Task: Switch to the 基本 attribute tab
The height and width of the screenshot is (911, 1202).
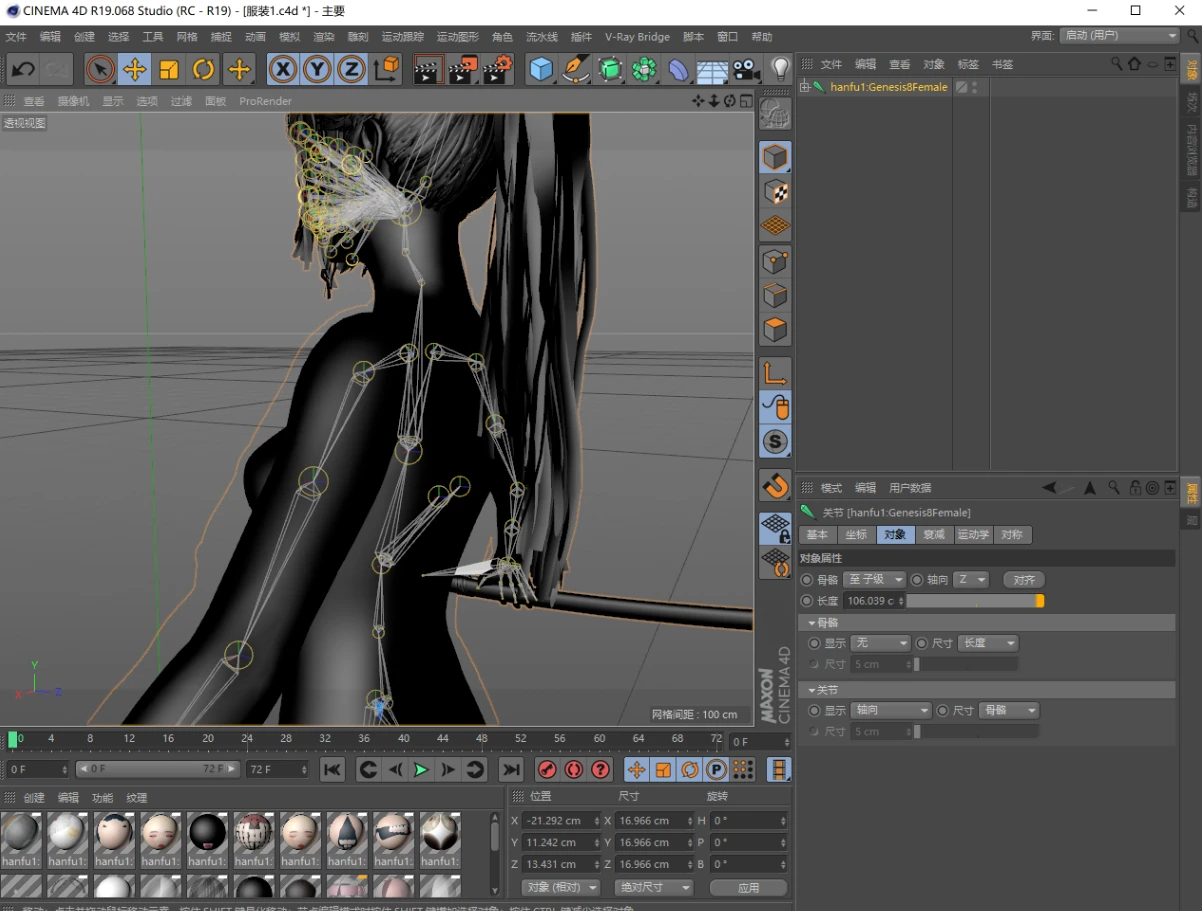Action: (817, 535)
